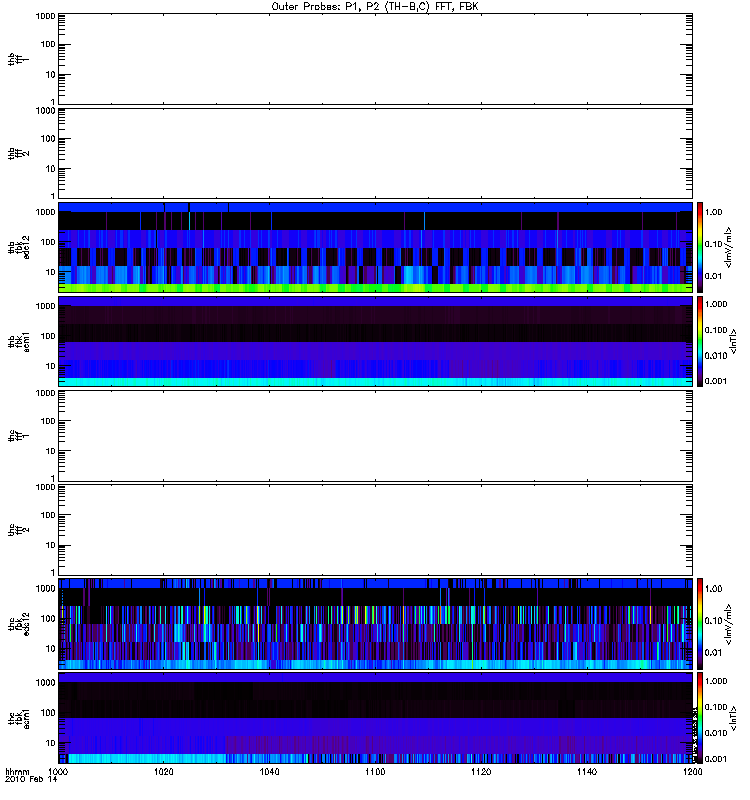Viewport: 750px width, 800px height.
Task: Click the '<|nT|>' unit label beside thc scm1 colorbar
Action: (734, 718)
